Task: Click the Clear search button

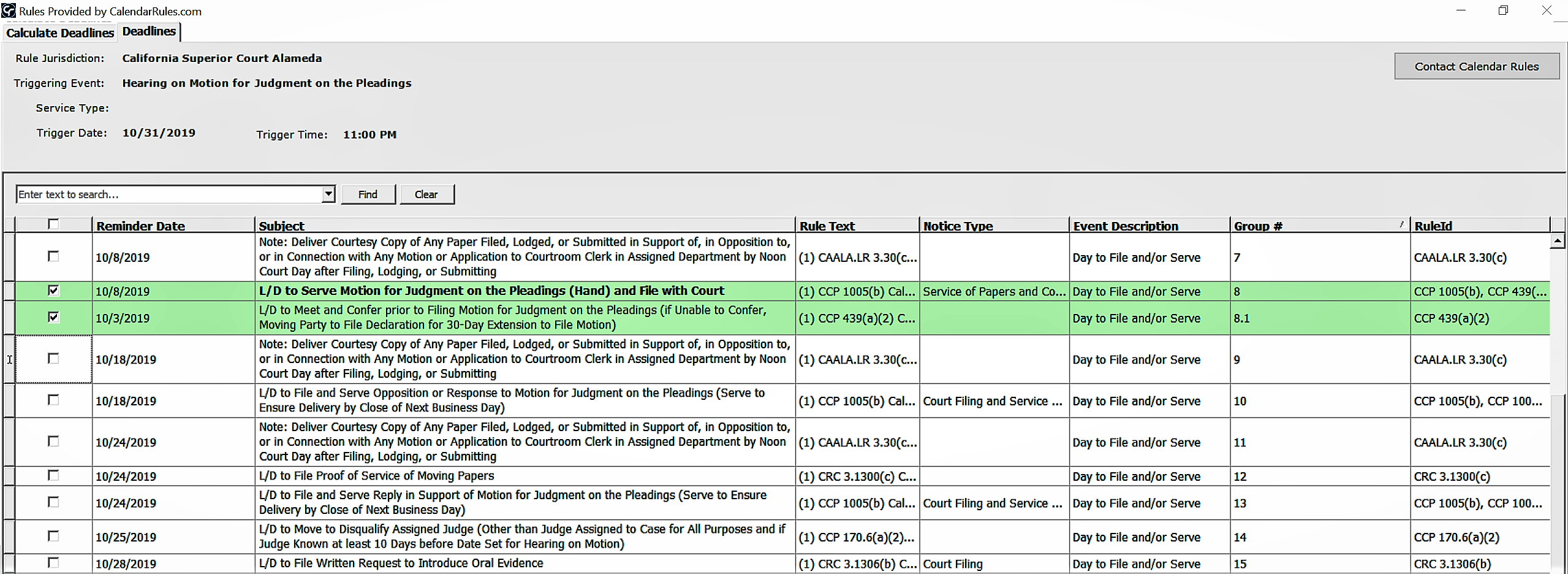Action: 426,194
